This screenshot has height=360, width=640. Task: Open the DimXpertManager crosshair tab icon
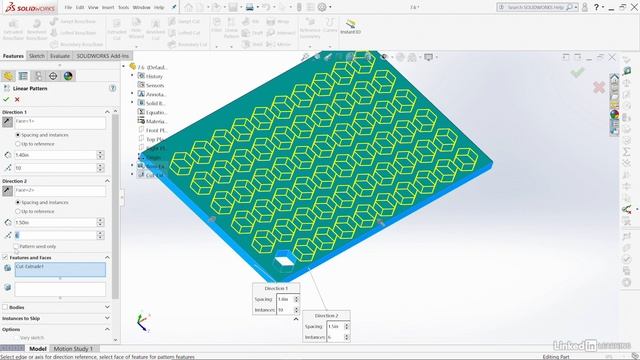click(x=53, y=76)
